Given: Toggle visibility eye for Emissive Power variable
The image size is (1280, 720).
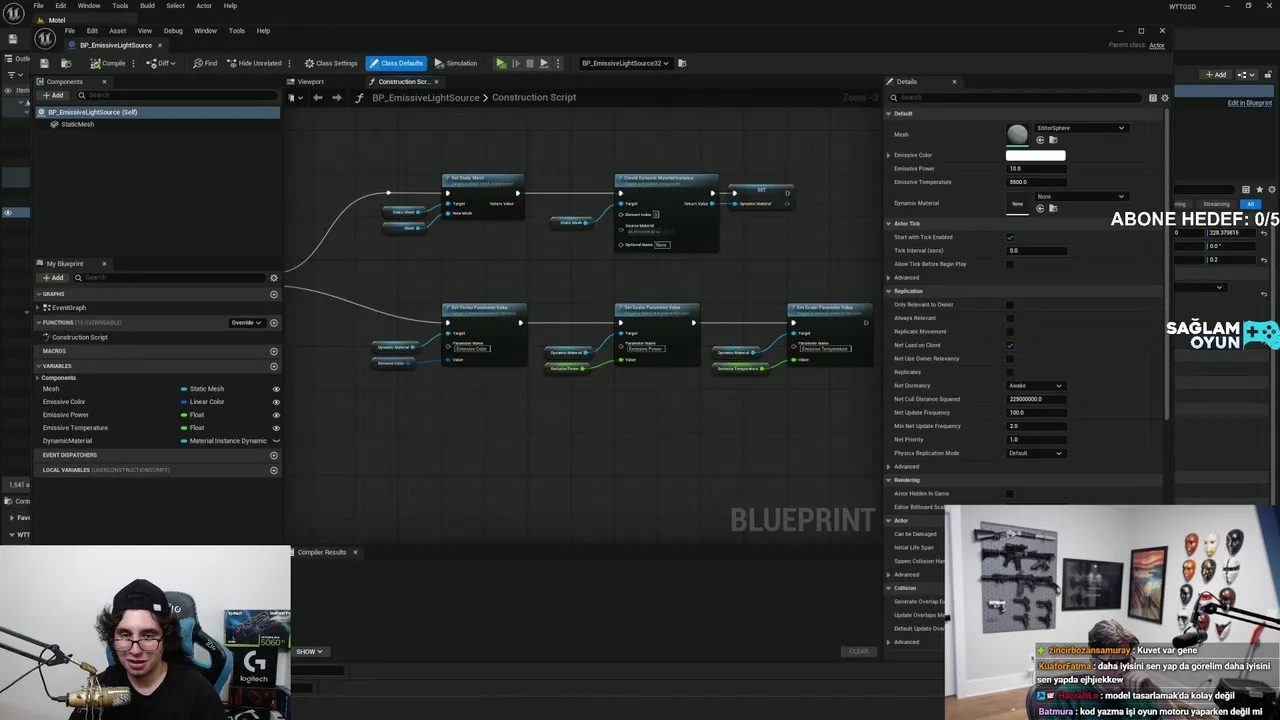Looking at the screenshot, I should point(276,415).
